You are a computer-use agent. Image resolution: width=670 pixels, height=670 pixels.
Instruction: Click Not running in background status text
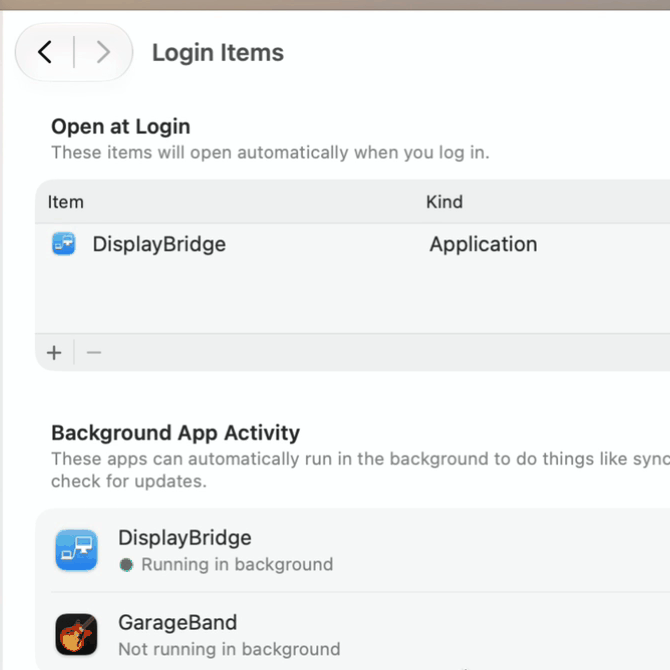click(x=229, y=649)
